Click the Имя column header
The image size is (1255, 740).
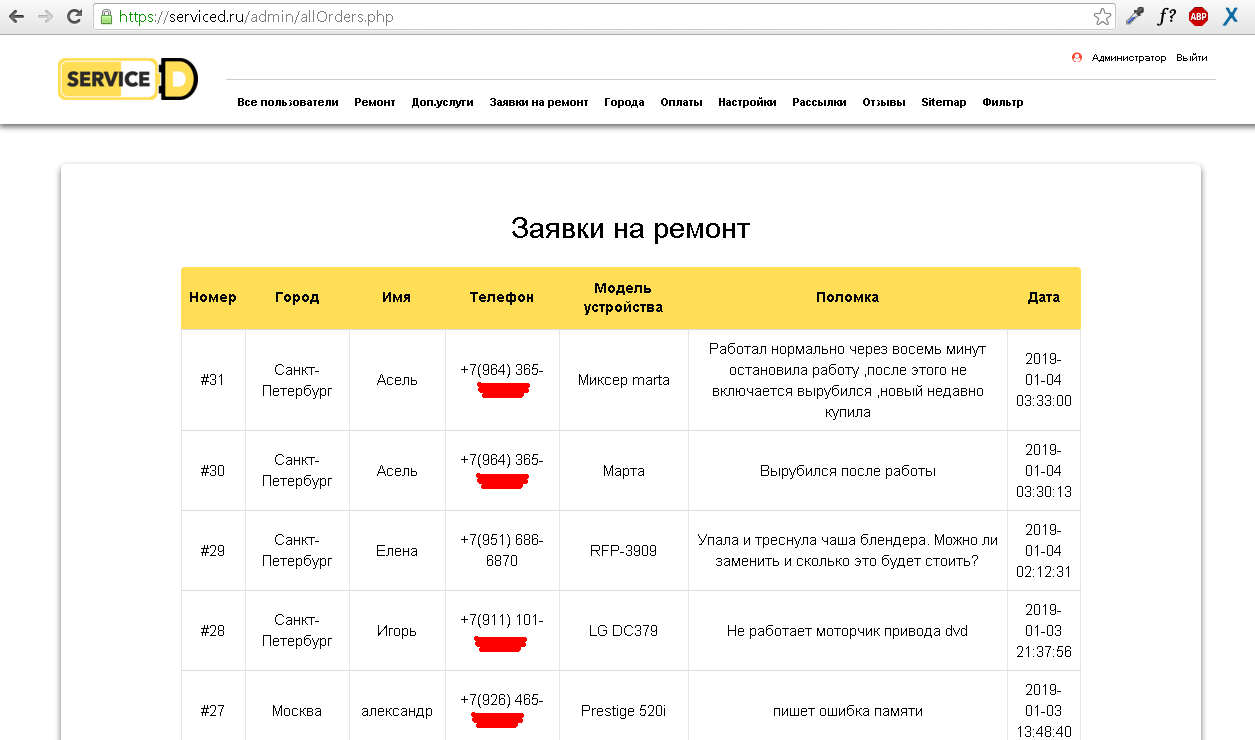(397, 297)
